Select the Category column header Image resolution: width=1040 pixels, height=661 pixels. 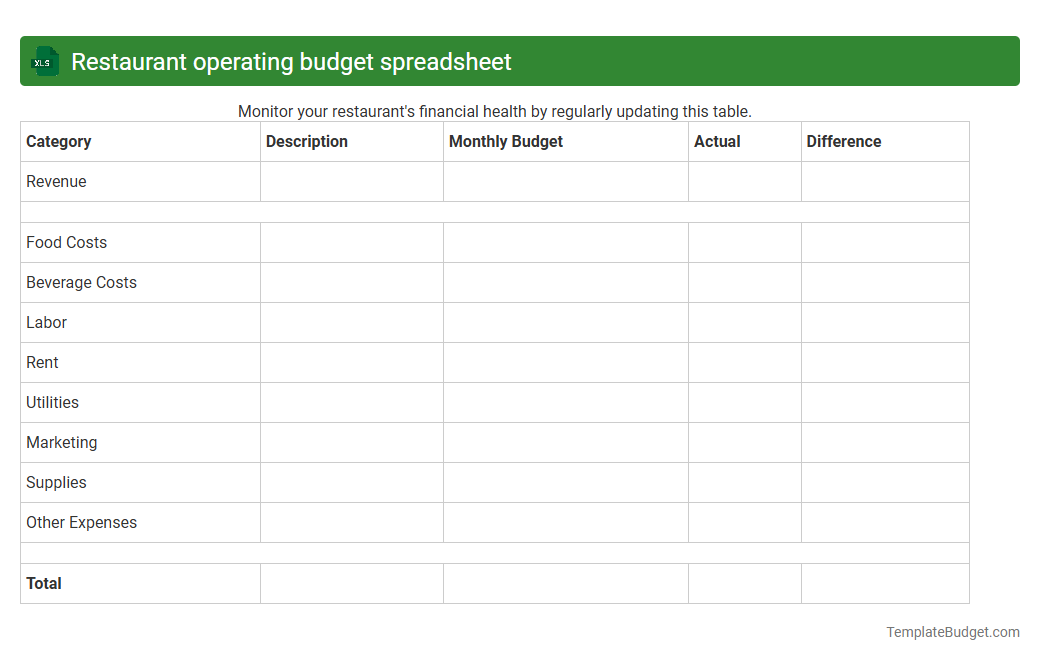(58, 141)
